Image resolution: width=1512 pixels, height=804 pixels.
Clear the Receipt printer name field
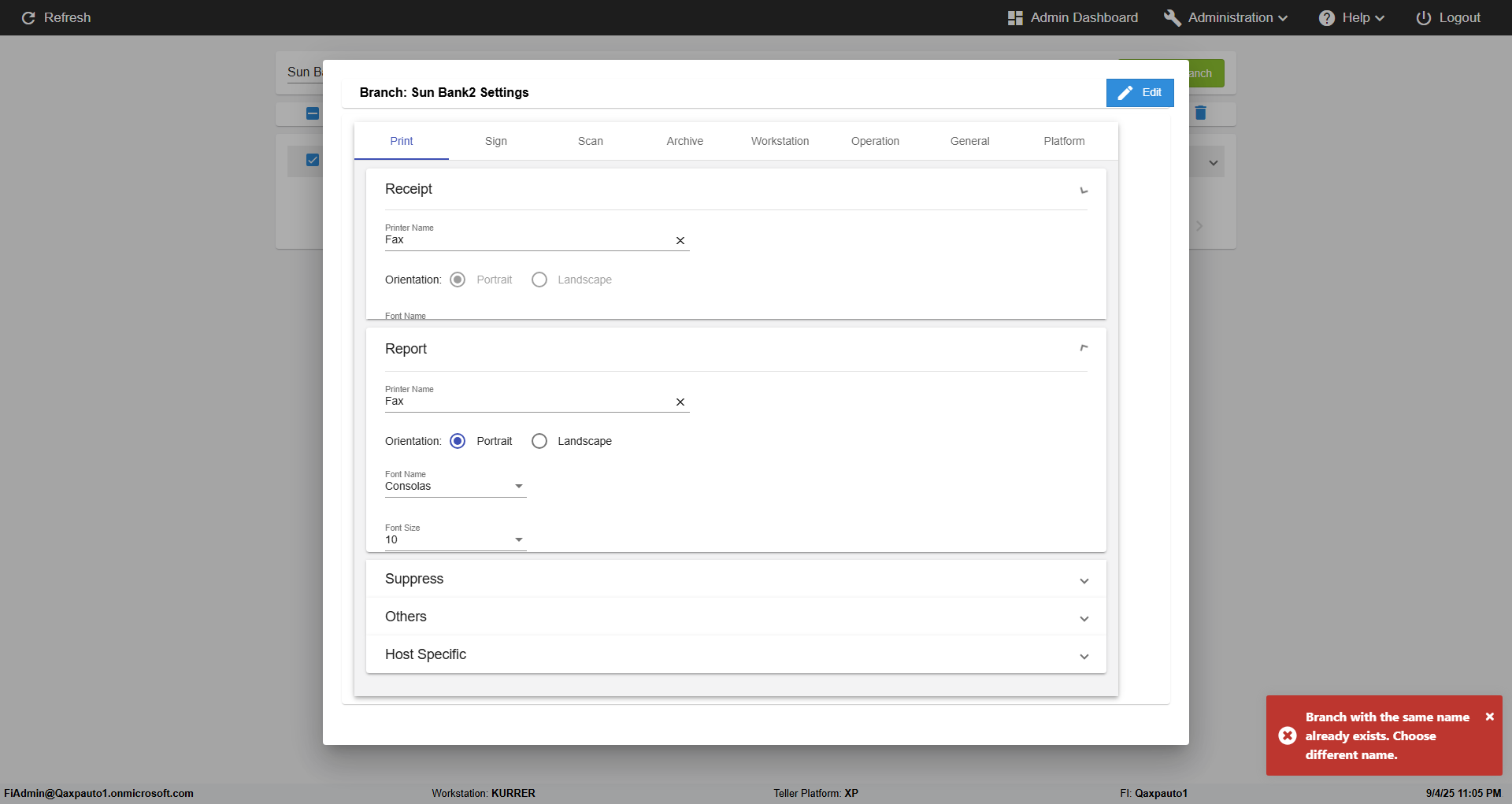[x=680, y=241]
